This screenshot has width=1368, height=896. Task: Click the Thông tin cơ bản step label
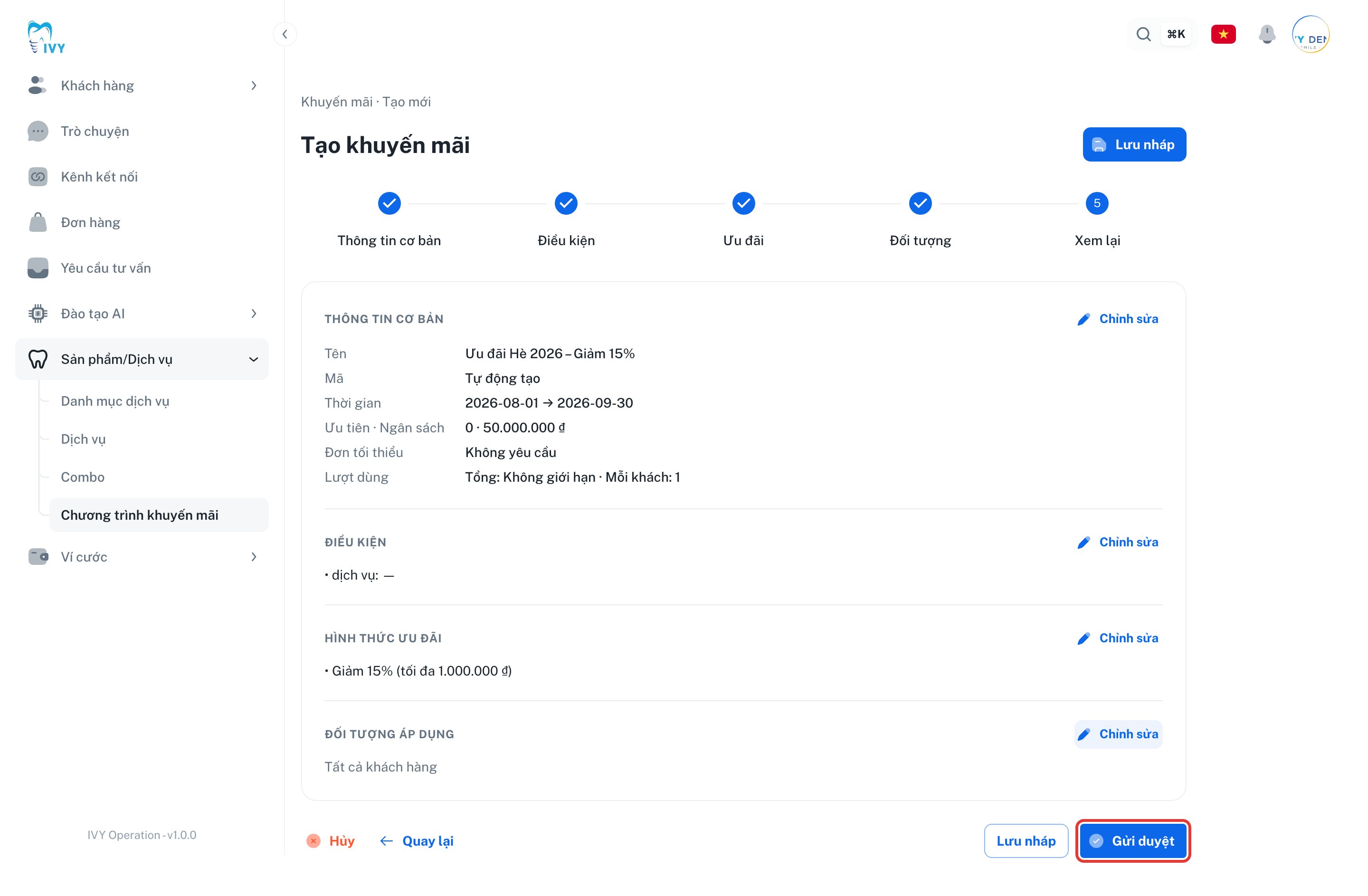(389, 240)
